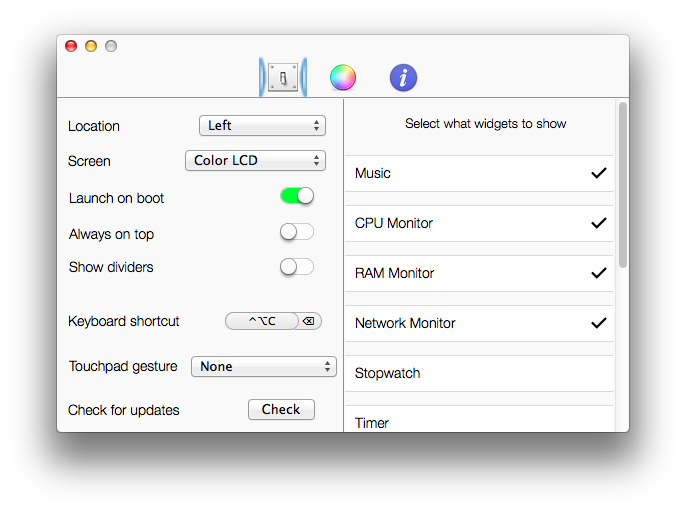Click the Music widget label
The height and width of the screenshot is (511, 686).
pos(373,173)
